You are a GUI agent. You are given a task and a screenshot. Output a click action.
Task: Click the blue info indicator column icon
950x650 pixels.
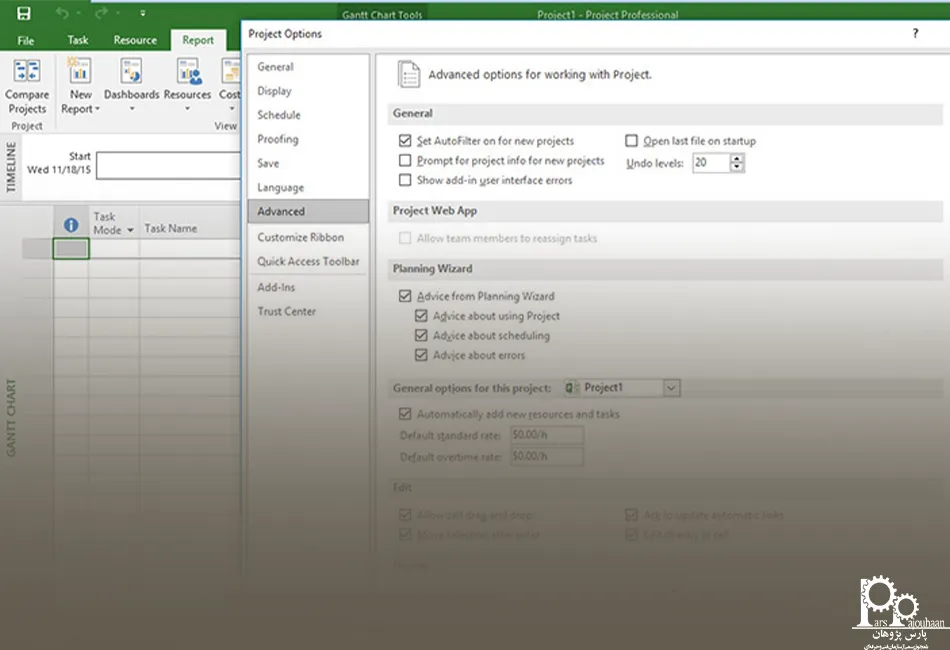pos(71,226)
